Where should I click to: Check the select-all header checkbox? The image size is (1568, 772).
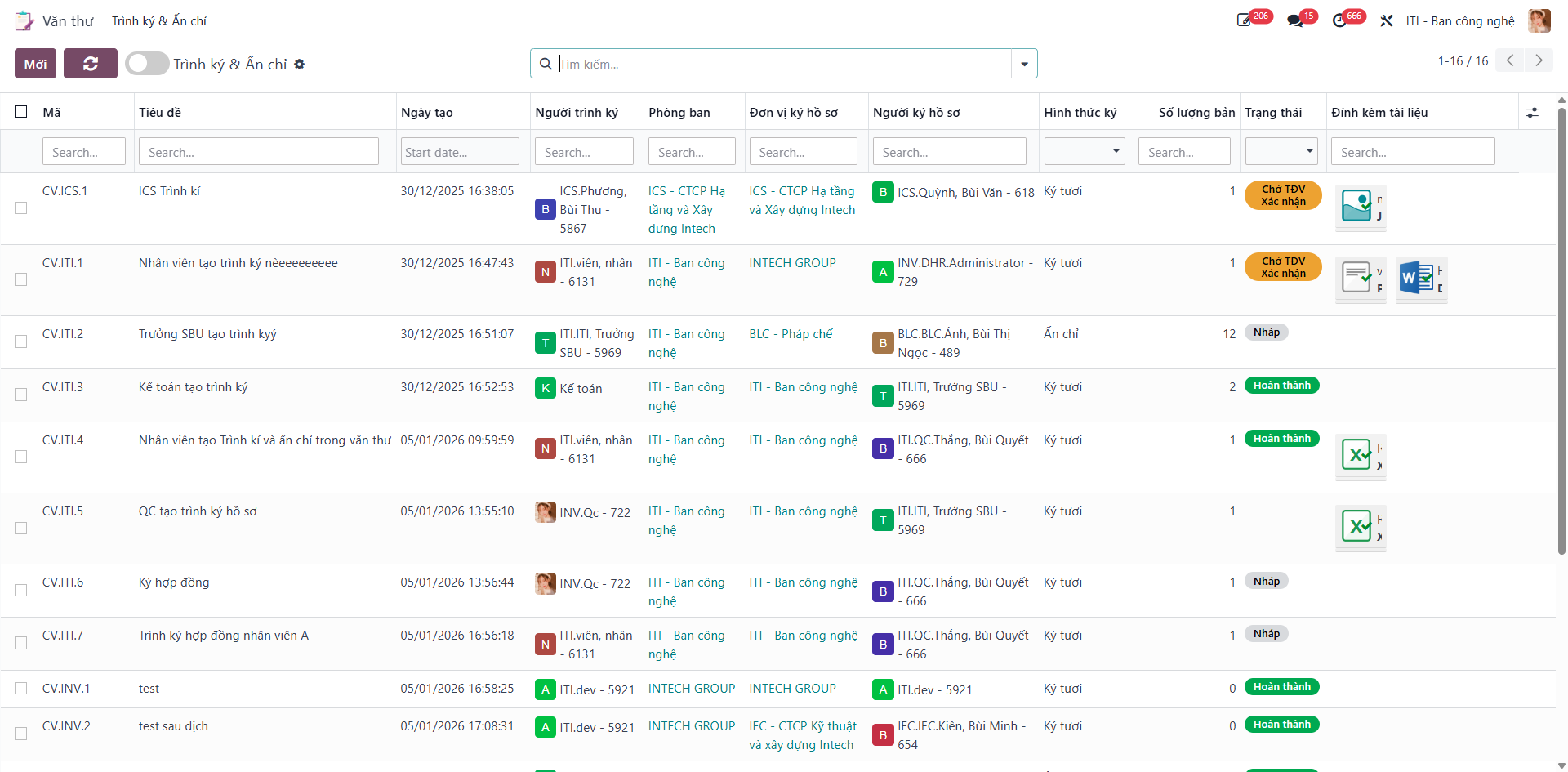tap(21, 112)
